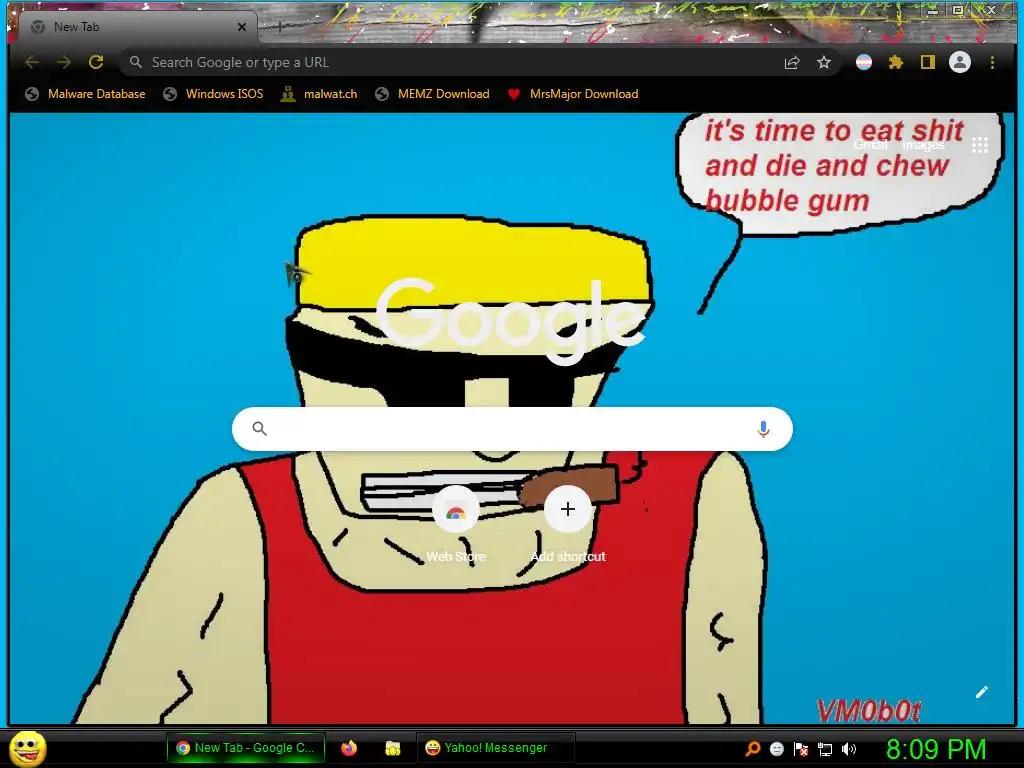The height and width of the screenshot is (768, 1024).
Task: Click the Google search box
Action: 512,429
